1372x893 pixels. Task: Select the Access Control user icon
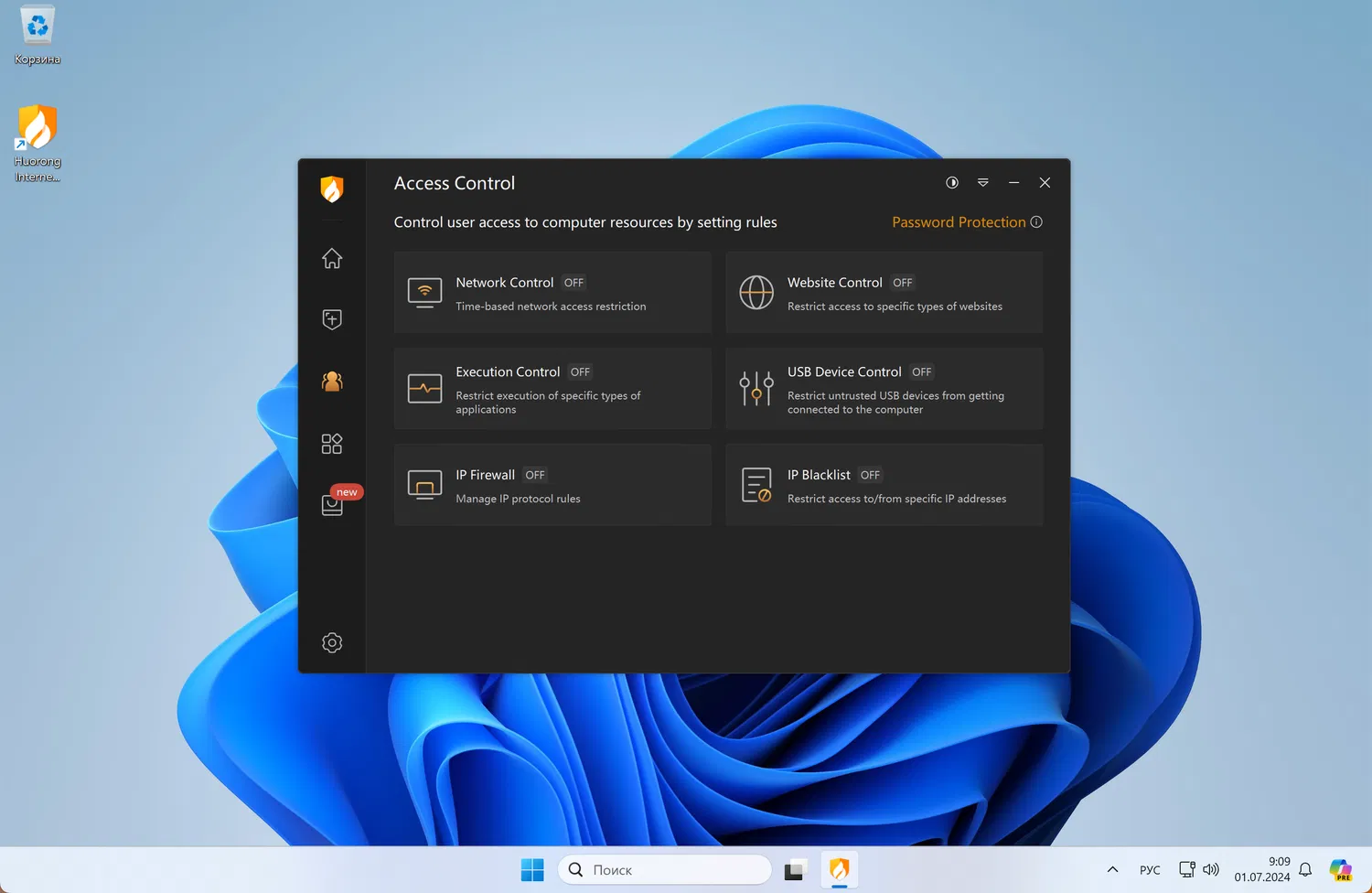click(332, 382)
